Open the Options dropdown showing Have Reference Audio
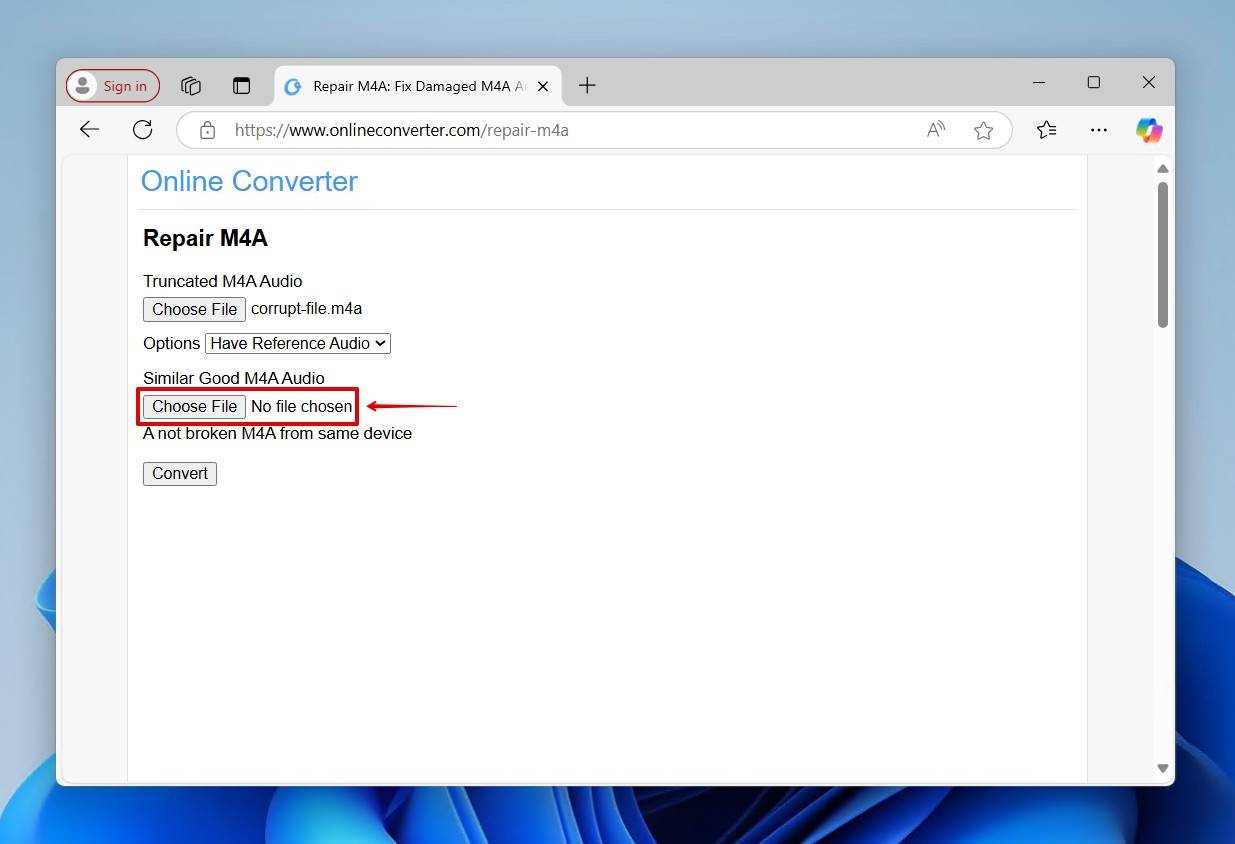Viewport: 1235px width, 844px height. pos(297,343)
